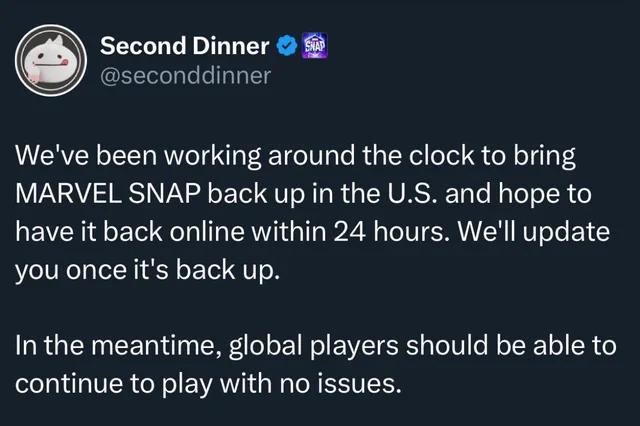Viewport: 640px width, 426px height.
Task: Click the line starting "We've been working around"
Action: 296,156
